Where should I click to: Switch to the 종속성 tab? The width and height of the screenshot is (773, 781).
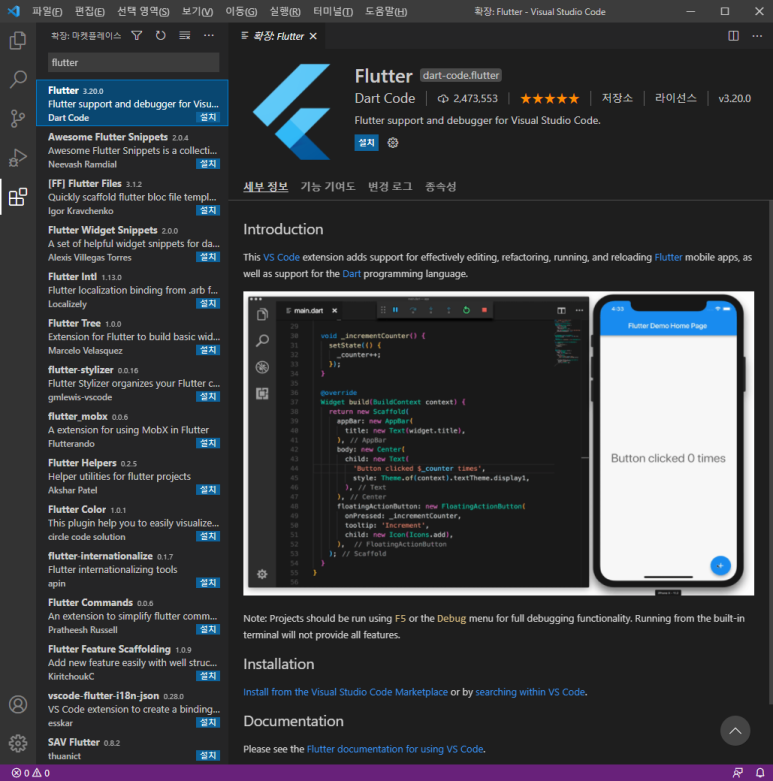click(x=440, y=187)
